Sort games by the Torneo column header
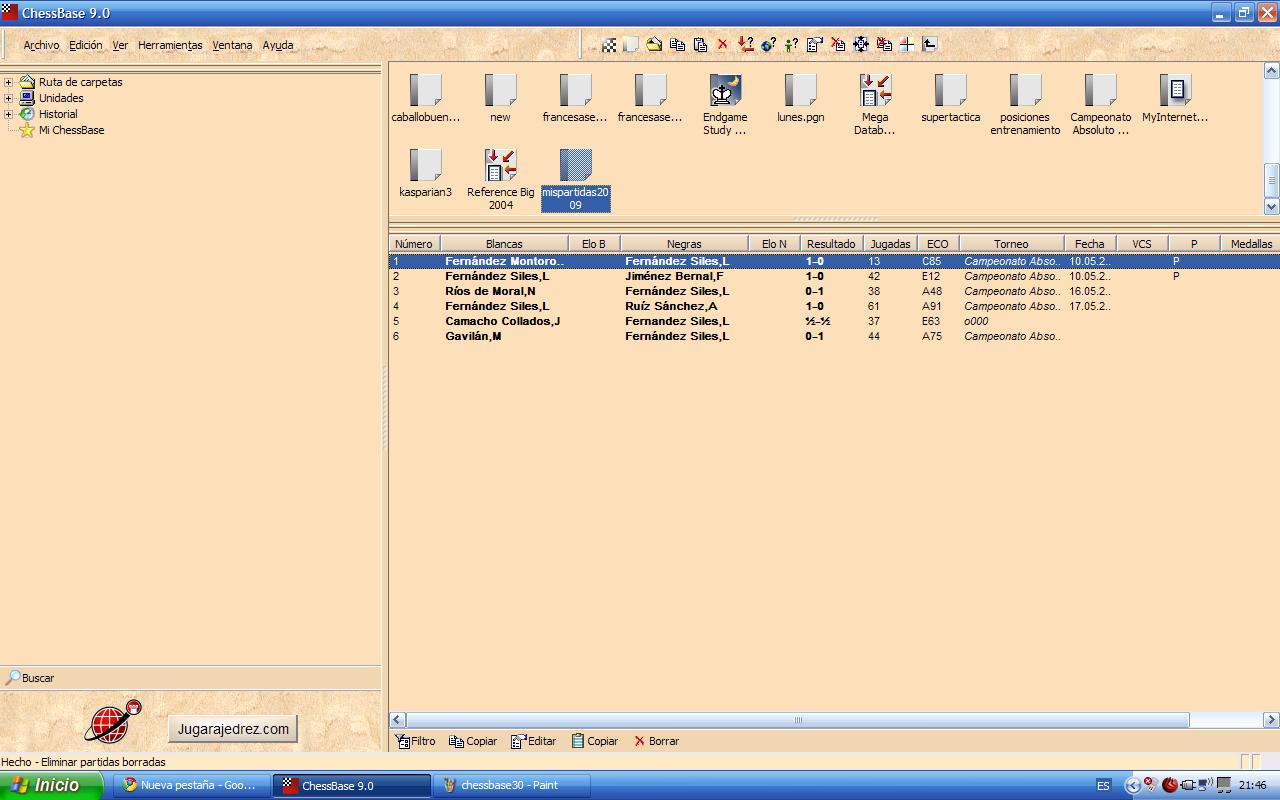Image resolution: width=1280 pixels, height=800 pixels. 1011,244
